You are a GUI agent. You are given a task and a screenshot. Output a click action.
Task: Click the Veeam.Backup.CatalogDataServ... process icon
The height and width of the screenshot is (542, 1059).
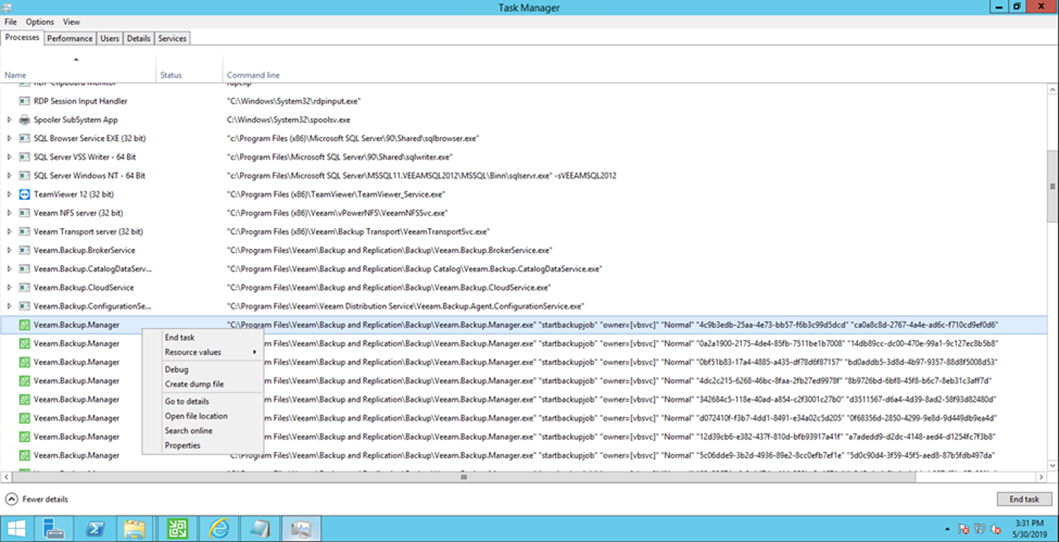click(24, 269)
